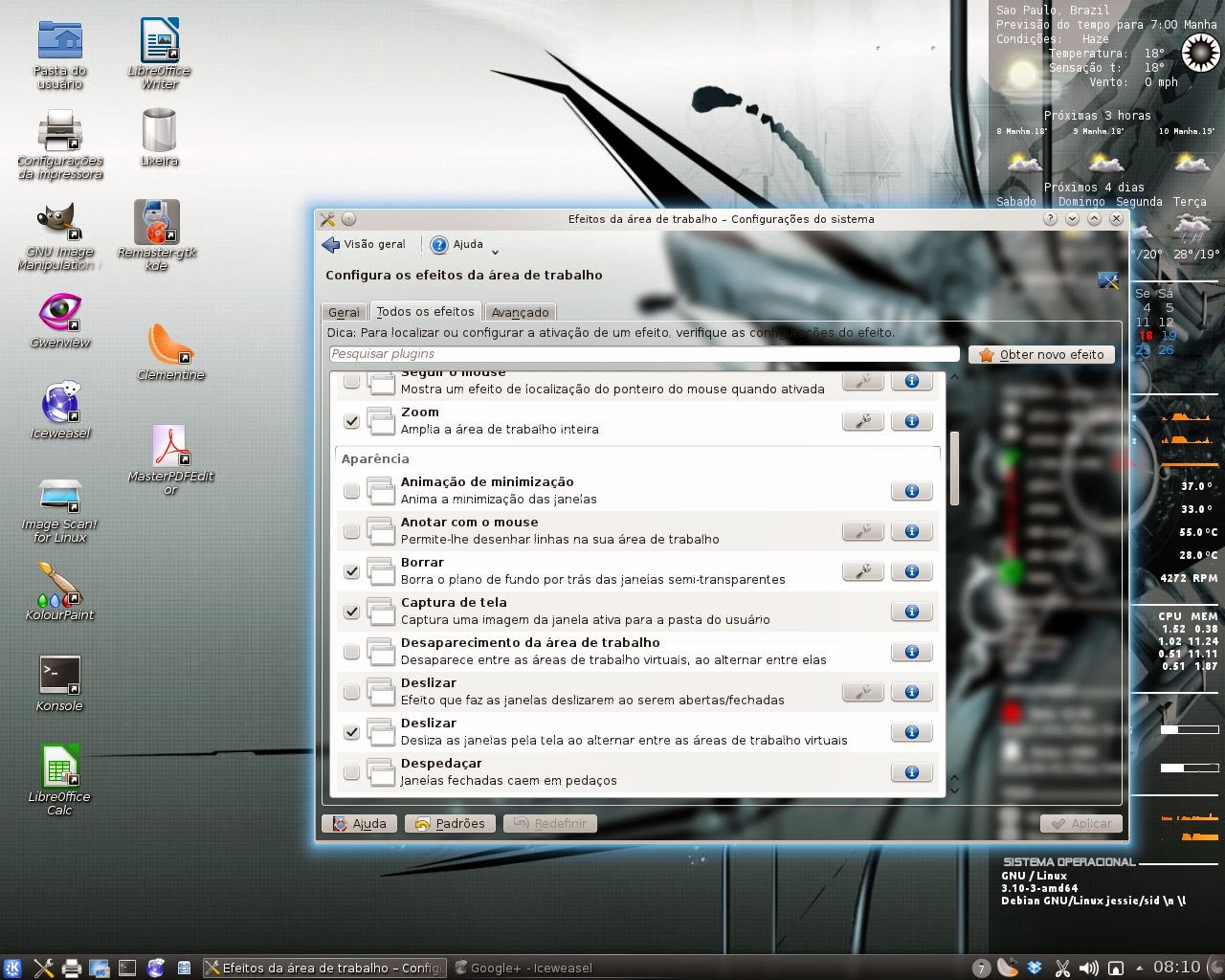The image size is (1225, 980).
Task: Open the KDE application launcher menu
Action: tap(14, 967)
